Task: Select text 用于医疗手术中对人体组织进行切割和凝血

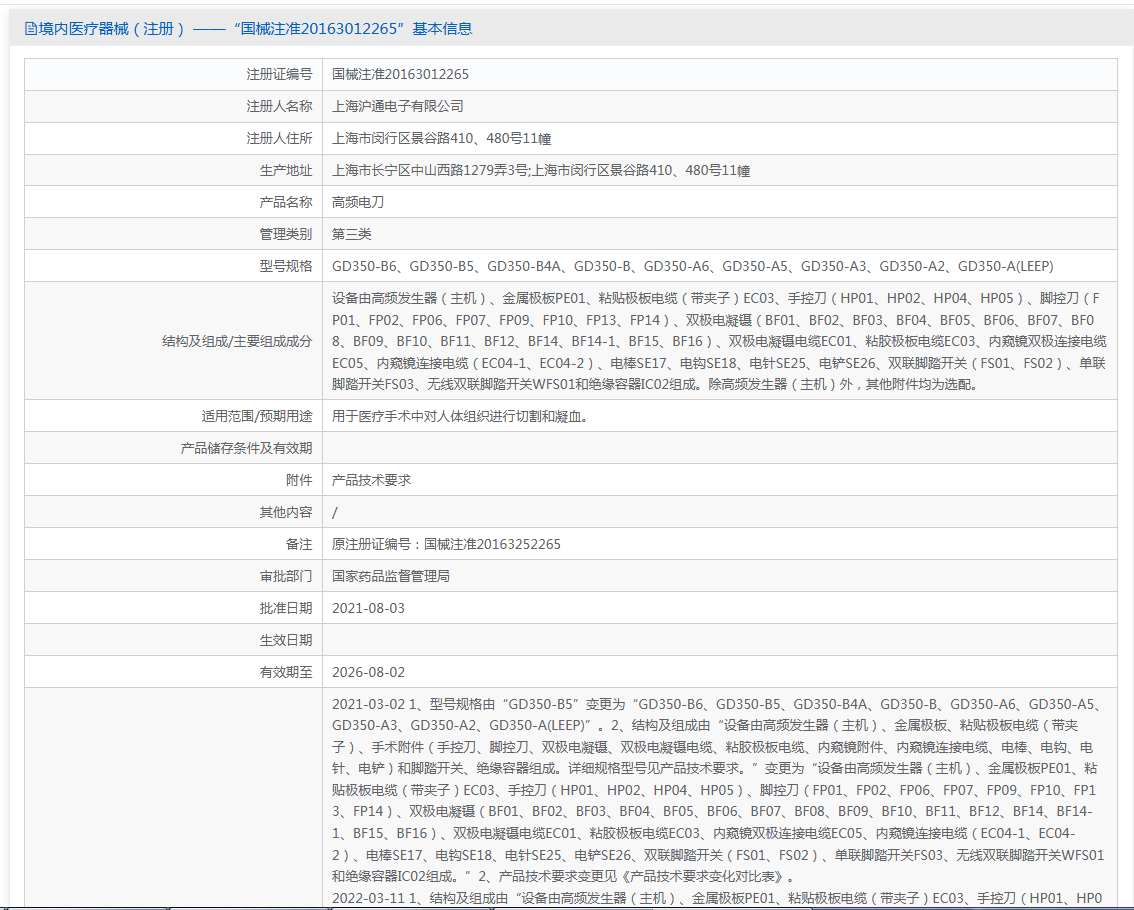Action: coord(460,416)
